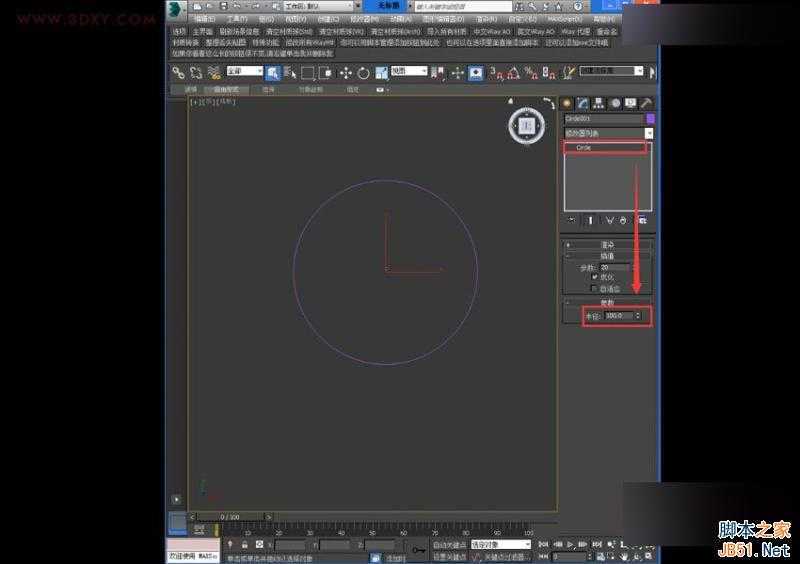The image size is (800, 564).
Task: Collapse the Interpolation rollout
Action: (x=608, y=256)
